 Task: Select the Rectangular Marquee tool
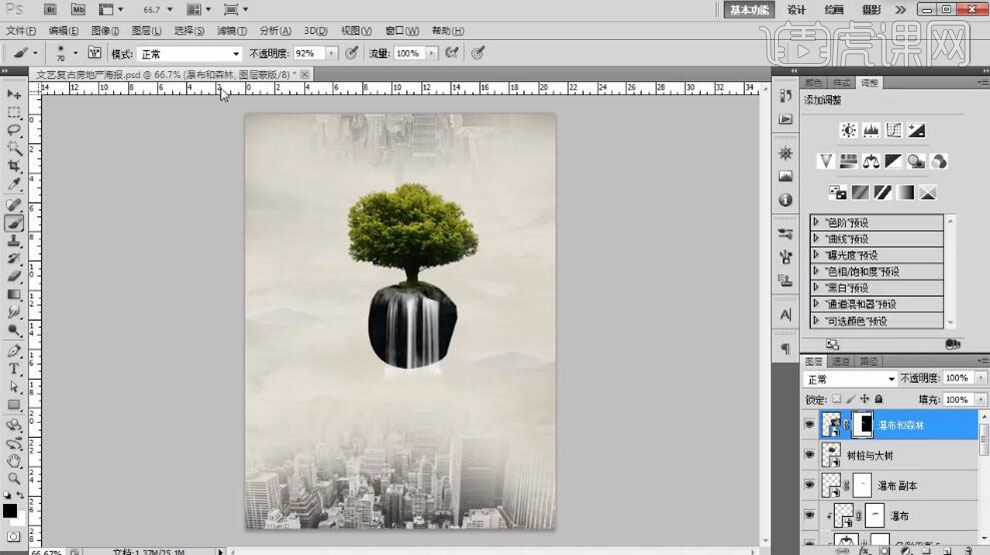[14, 112]
